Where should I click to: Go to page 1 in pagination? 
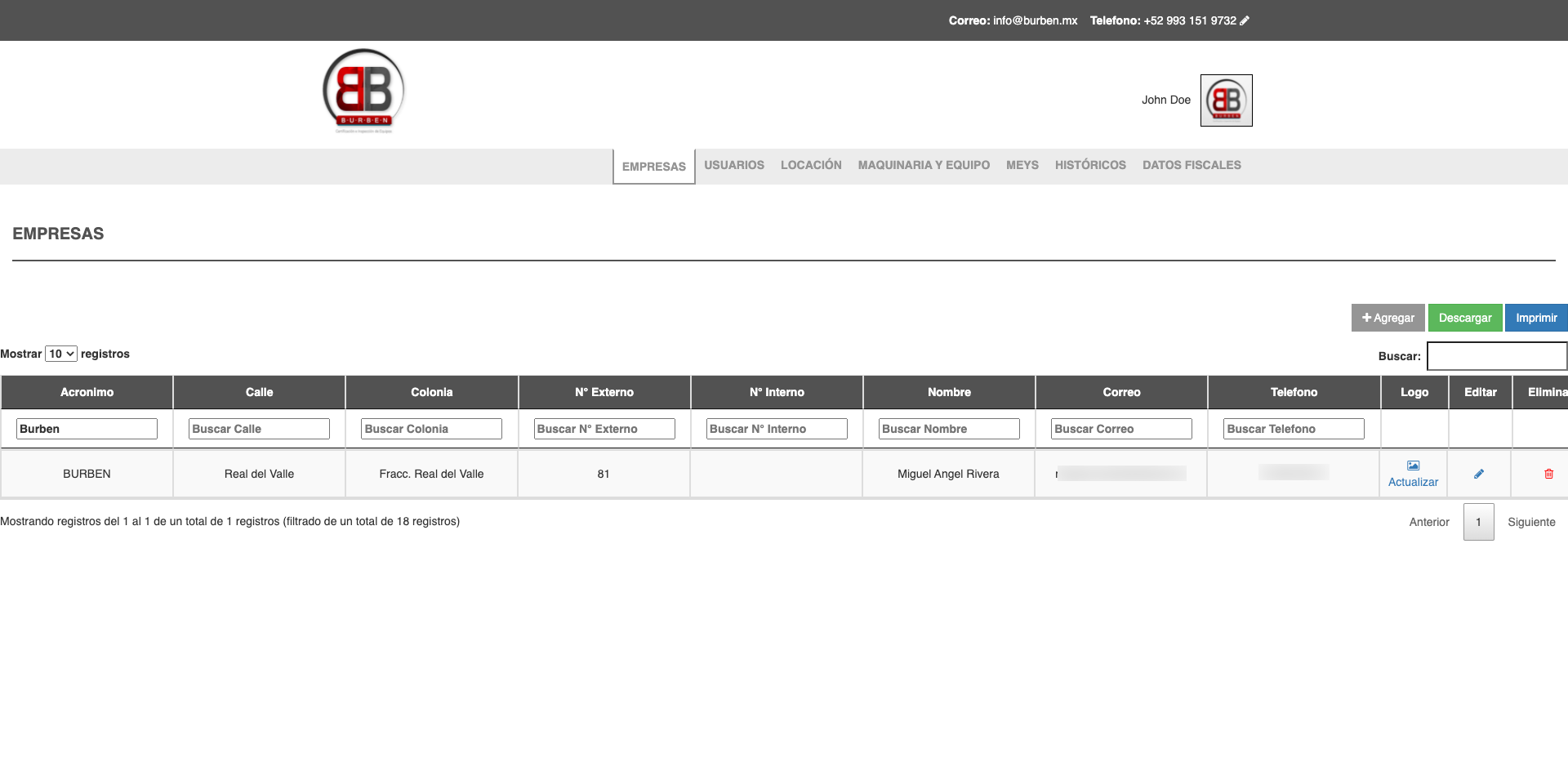click(x=1478, y=522)
